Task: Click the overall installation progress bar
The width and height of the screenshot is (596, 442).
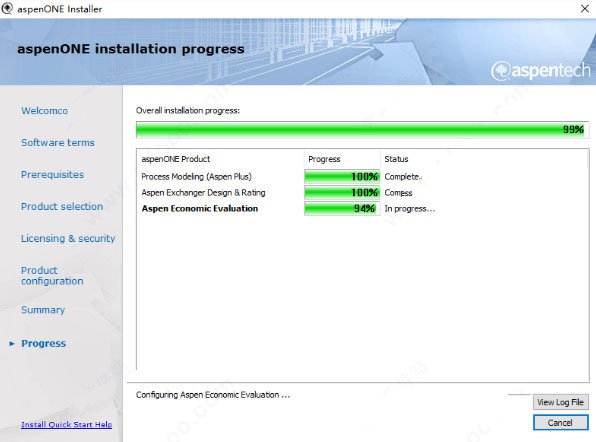Action: coord(362,130)
